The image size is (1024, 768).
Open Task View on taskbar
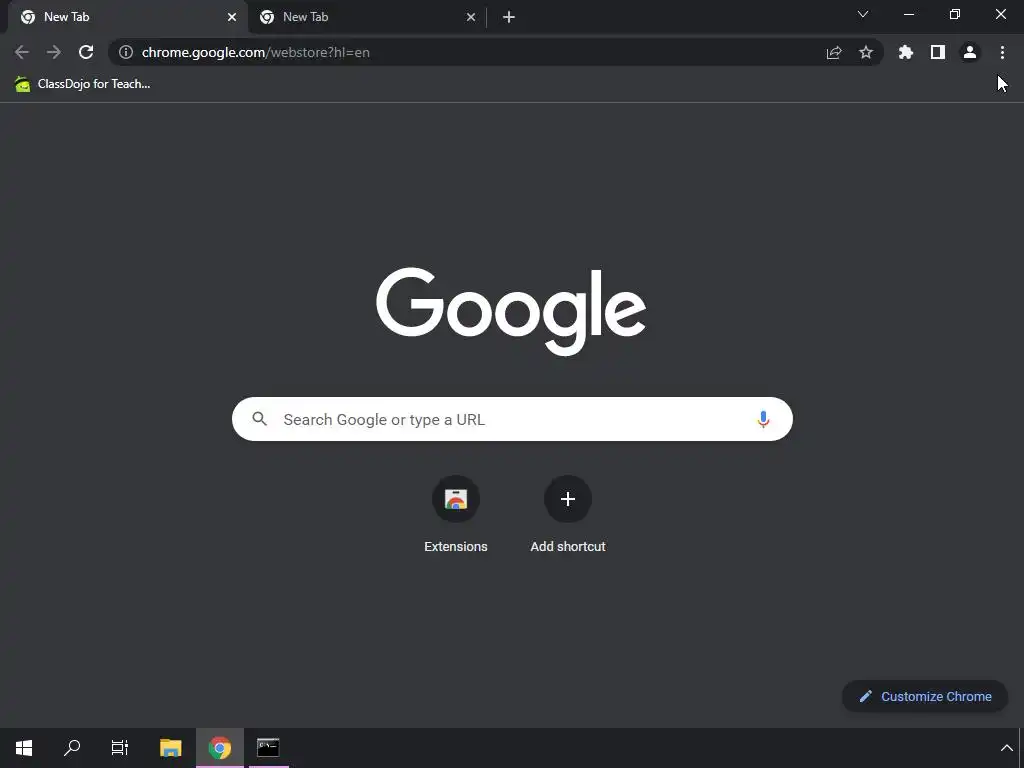120,748
